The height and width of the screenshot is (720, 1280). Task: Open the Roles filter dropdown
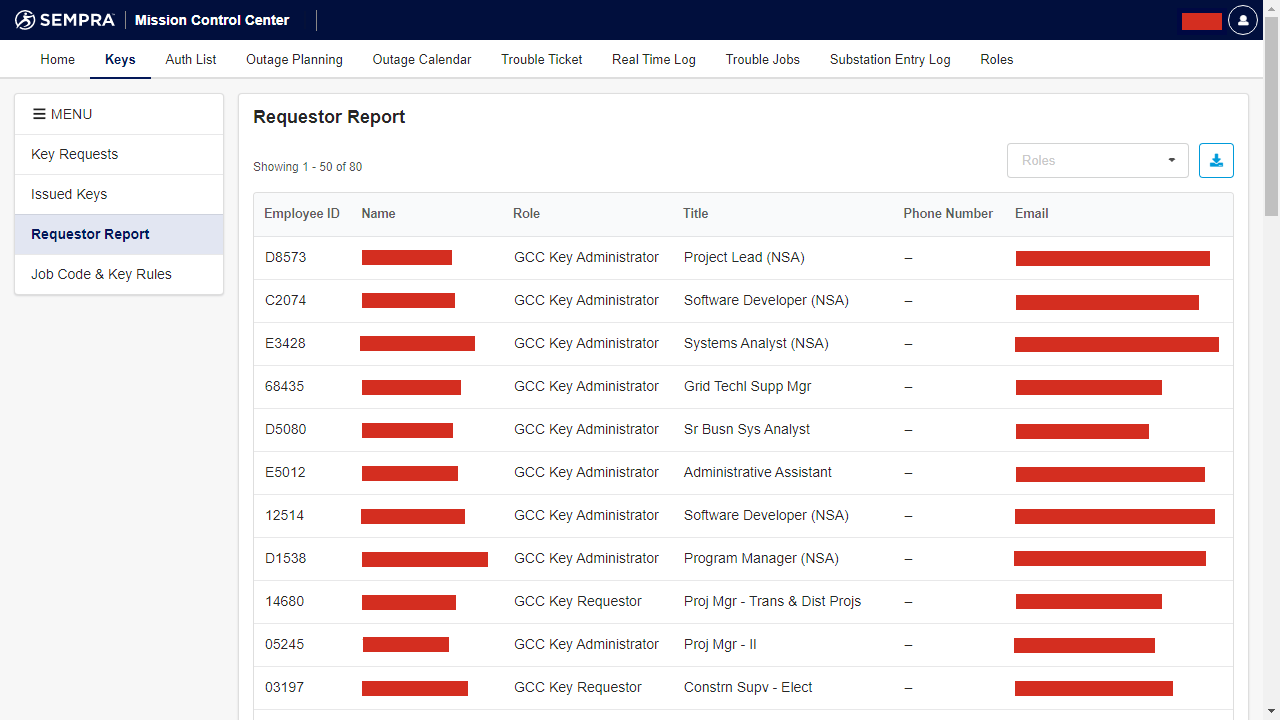click(1090, 160)
